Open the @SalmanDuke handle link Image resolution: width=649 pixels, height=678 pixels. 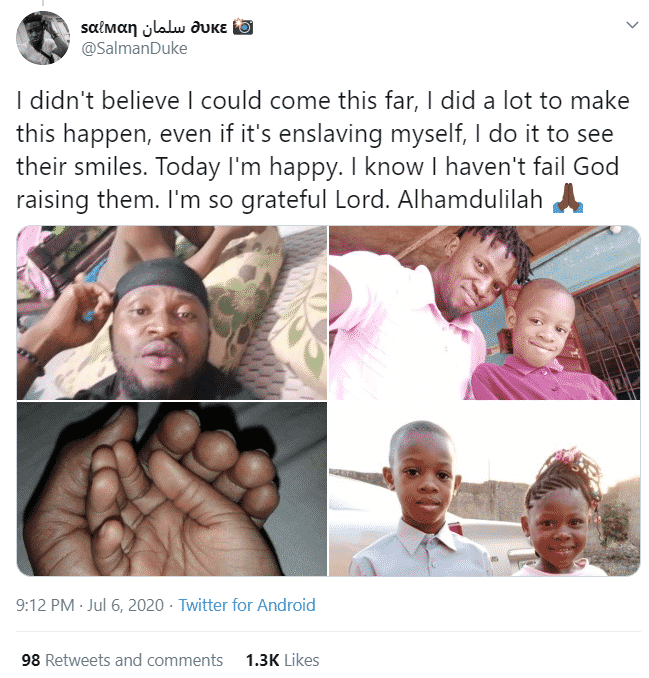[x=118, y=48]
